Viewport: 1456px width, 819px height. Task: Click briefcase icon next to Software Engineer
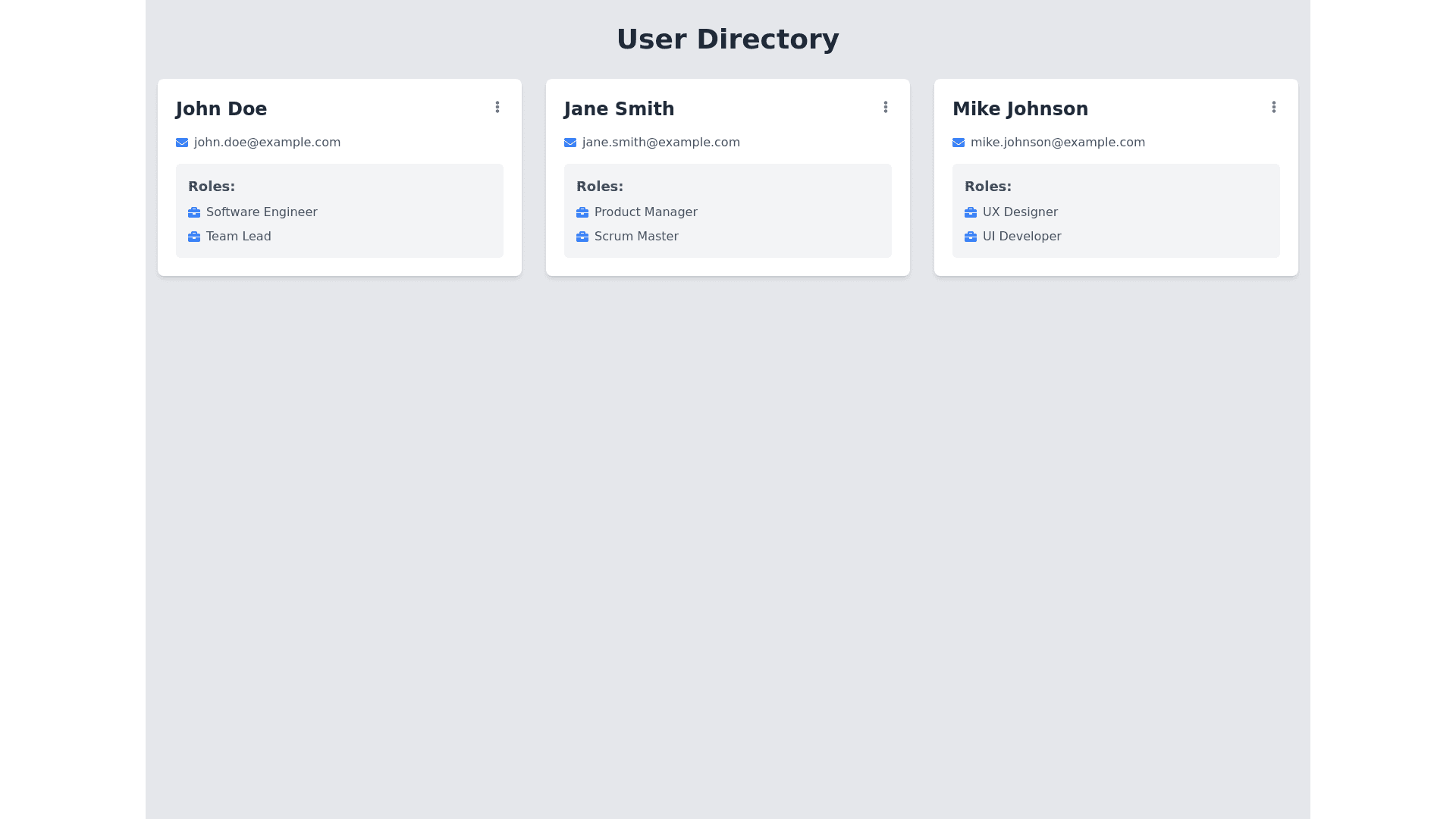tap(194, 212)
